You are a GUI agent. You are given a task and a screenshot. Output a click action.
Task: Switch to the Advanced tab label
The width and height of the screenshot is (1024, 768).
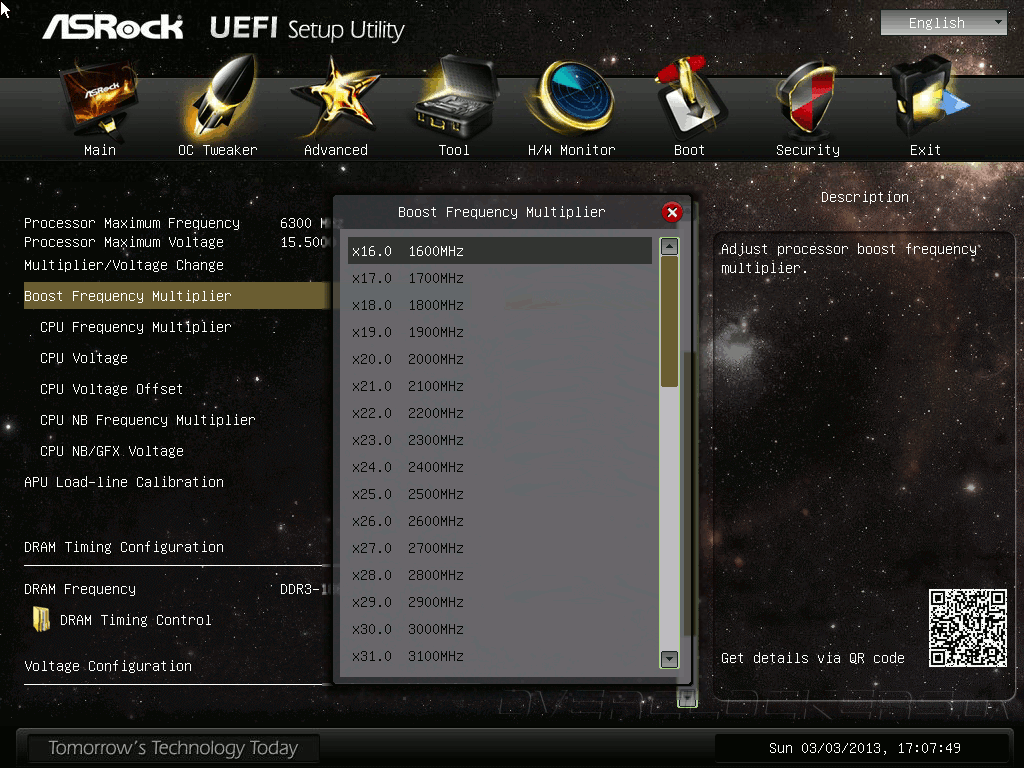(336, 150)
